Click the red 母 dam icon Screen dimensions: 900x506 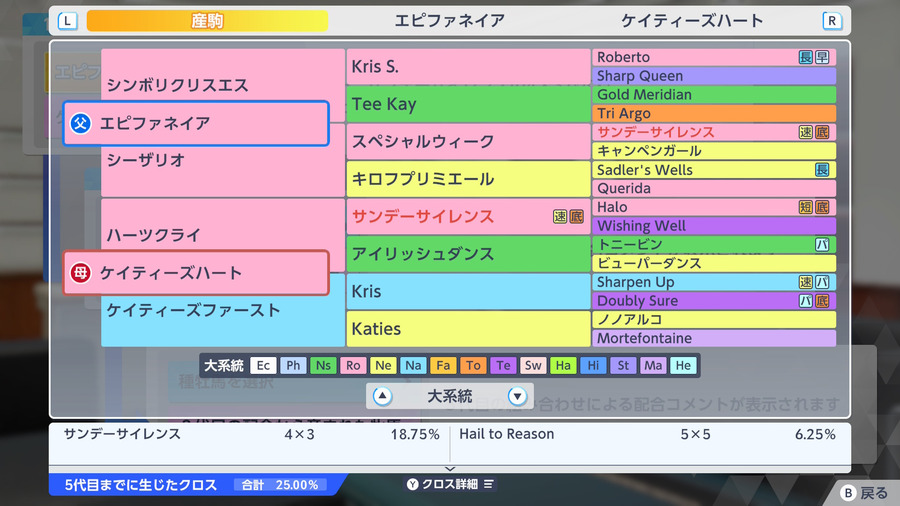pyautogui.click(x=80, y=273)
